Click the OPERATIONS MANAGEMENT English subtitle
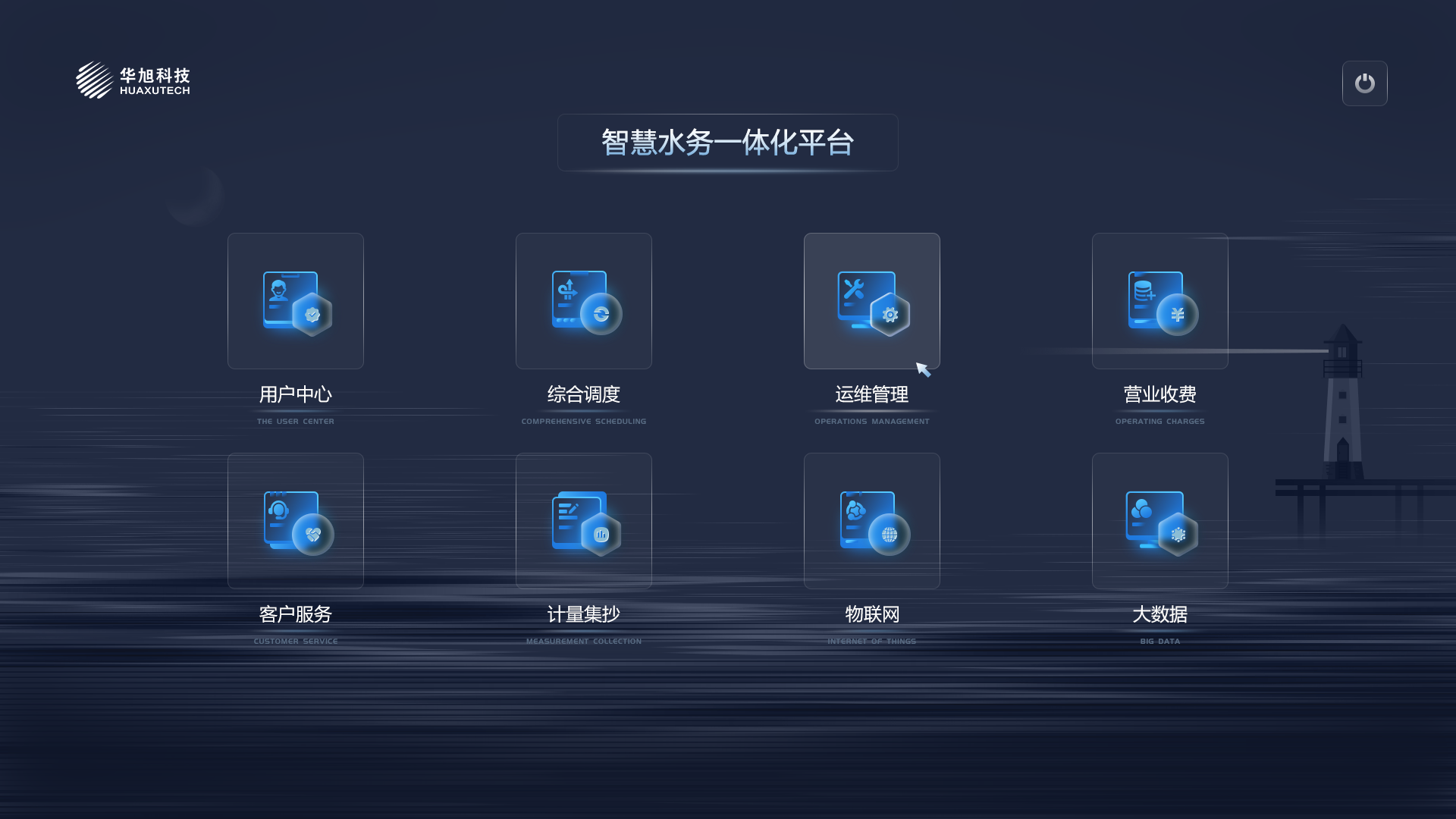 pos(872,422)
